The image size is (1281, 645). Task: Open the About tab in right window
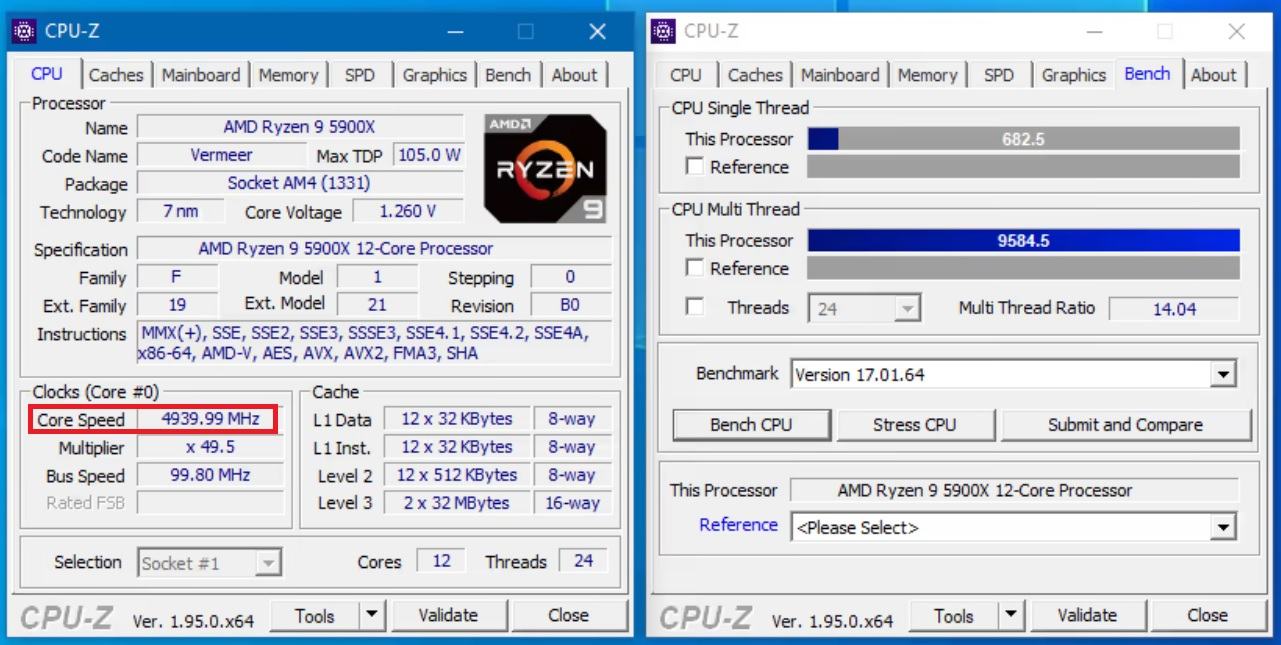coord(1214,75)
